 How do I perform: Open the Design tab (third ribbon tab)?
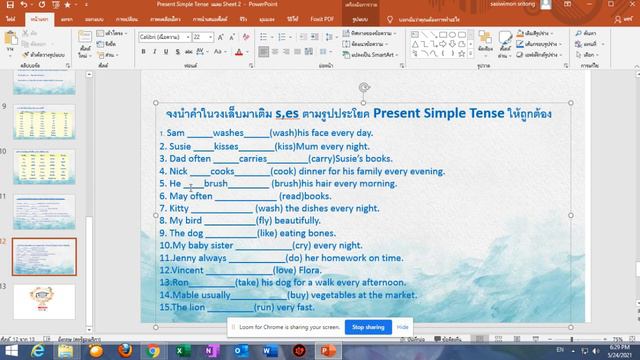[x=94, y=19]
